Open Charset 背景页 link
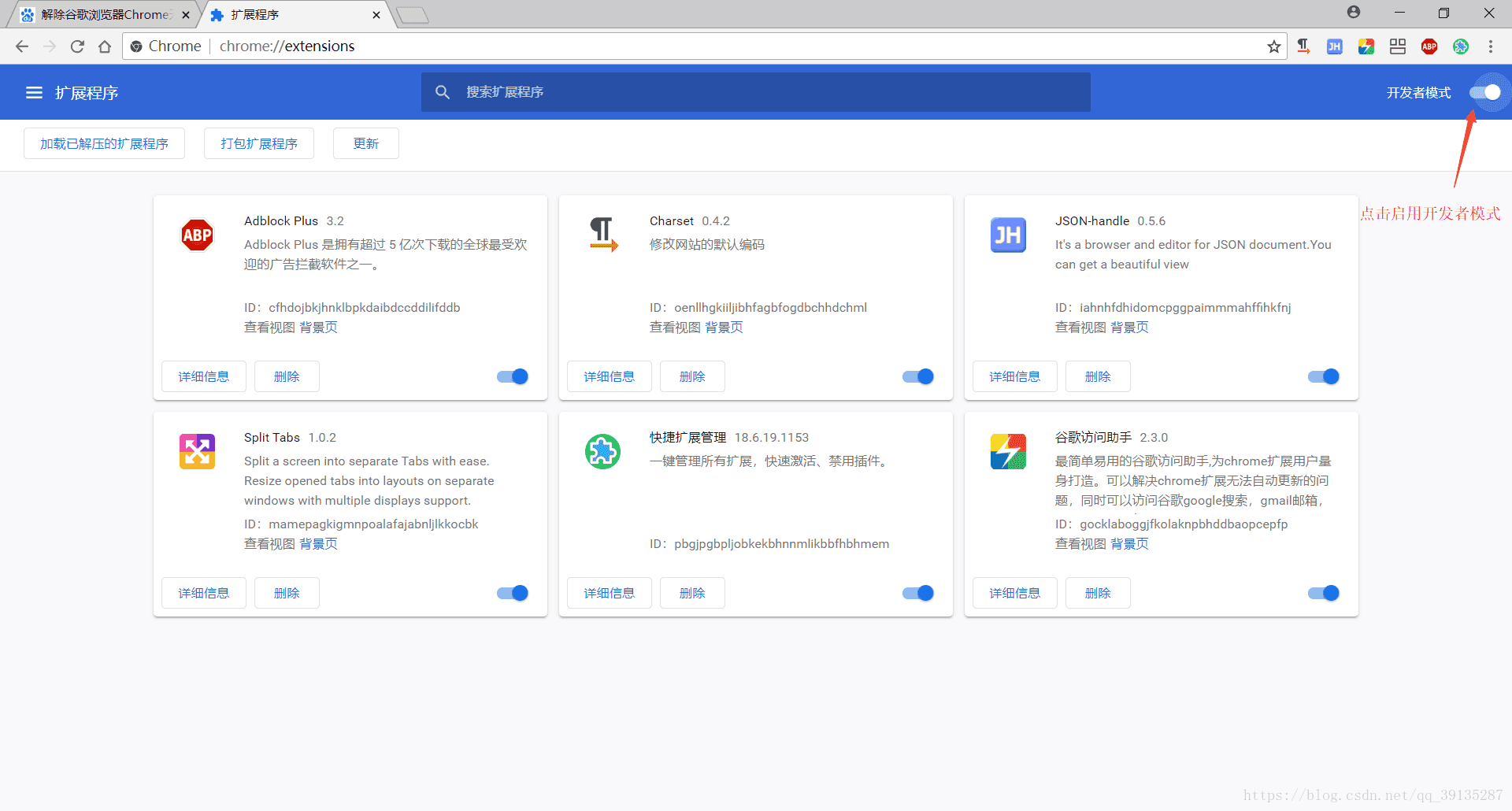 724,328
